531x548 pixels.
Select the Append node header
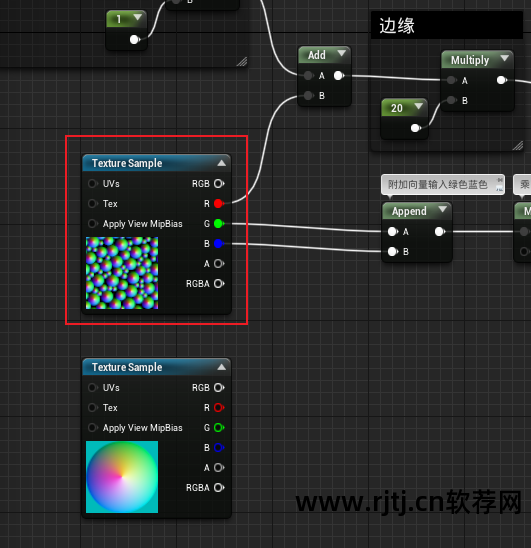click(x=417, y=211)
